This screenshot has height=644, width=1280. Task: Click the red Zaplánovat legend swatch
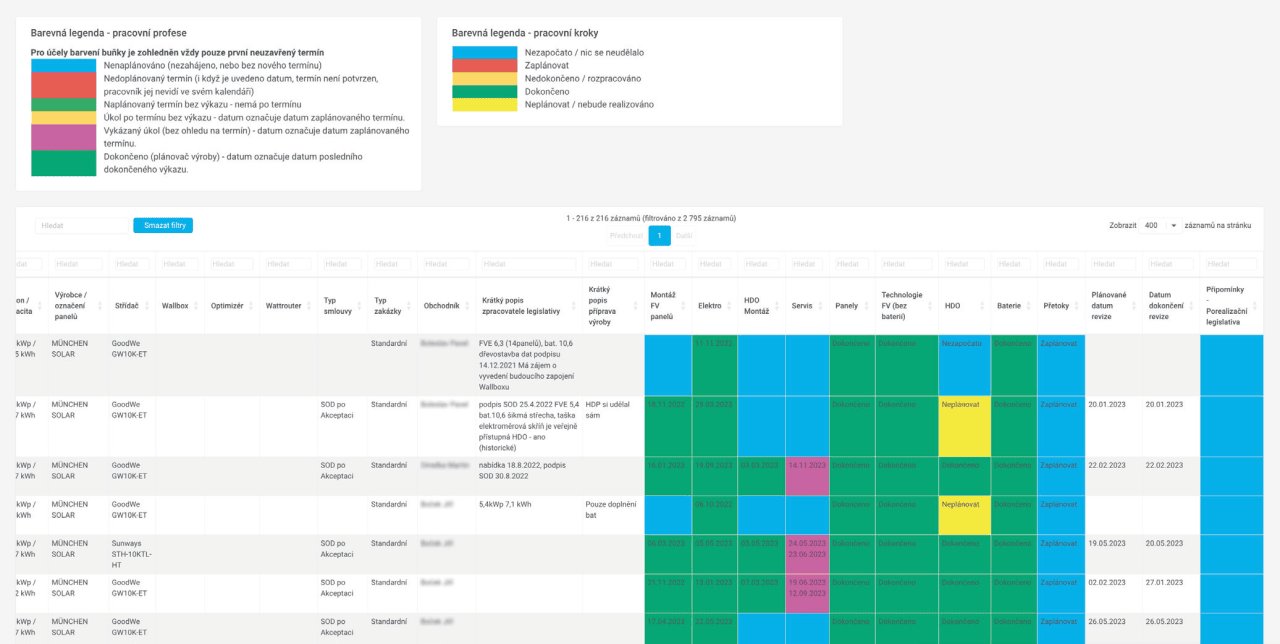pos(484,65)
